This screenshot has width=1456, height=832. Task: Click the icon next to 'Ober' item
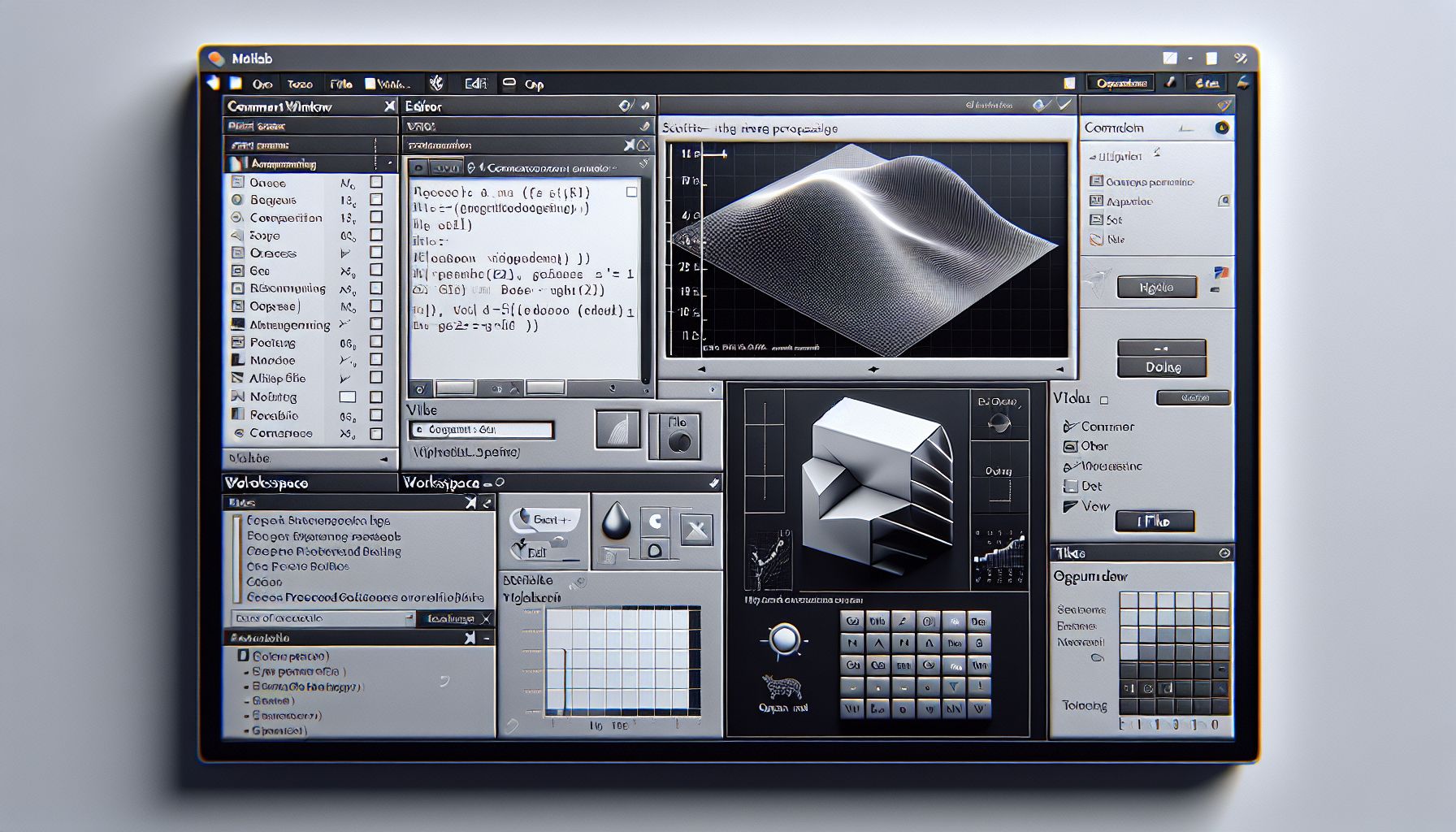(1071, 446)
